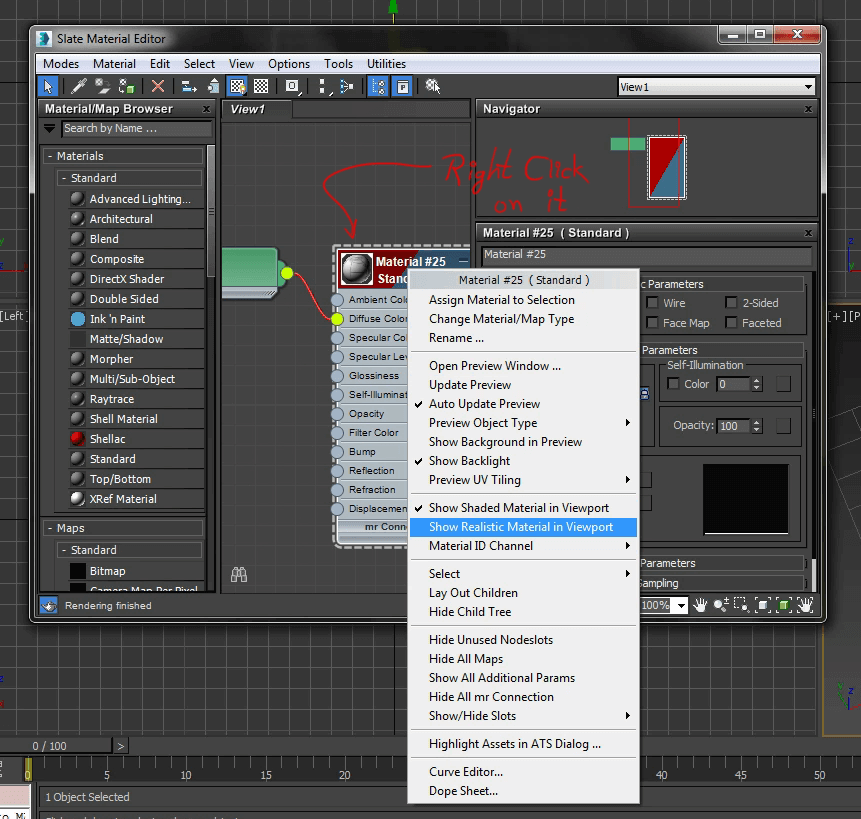The height and width of the screenshot is (819, 861).
Task: Click Put Material to Scene icon
Action: pos(102,87)
